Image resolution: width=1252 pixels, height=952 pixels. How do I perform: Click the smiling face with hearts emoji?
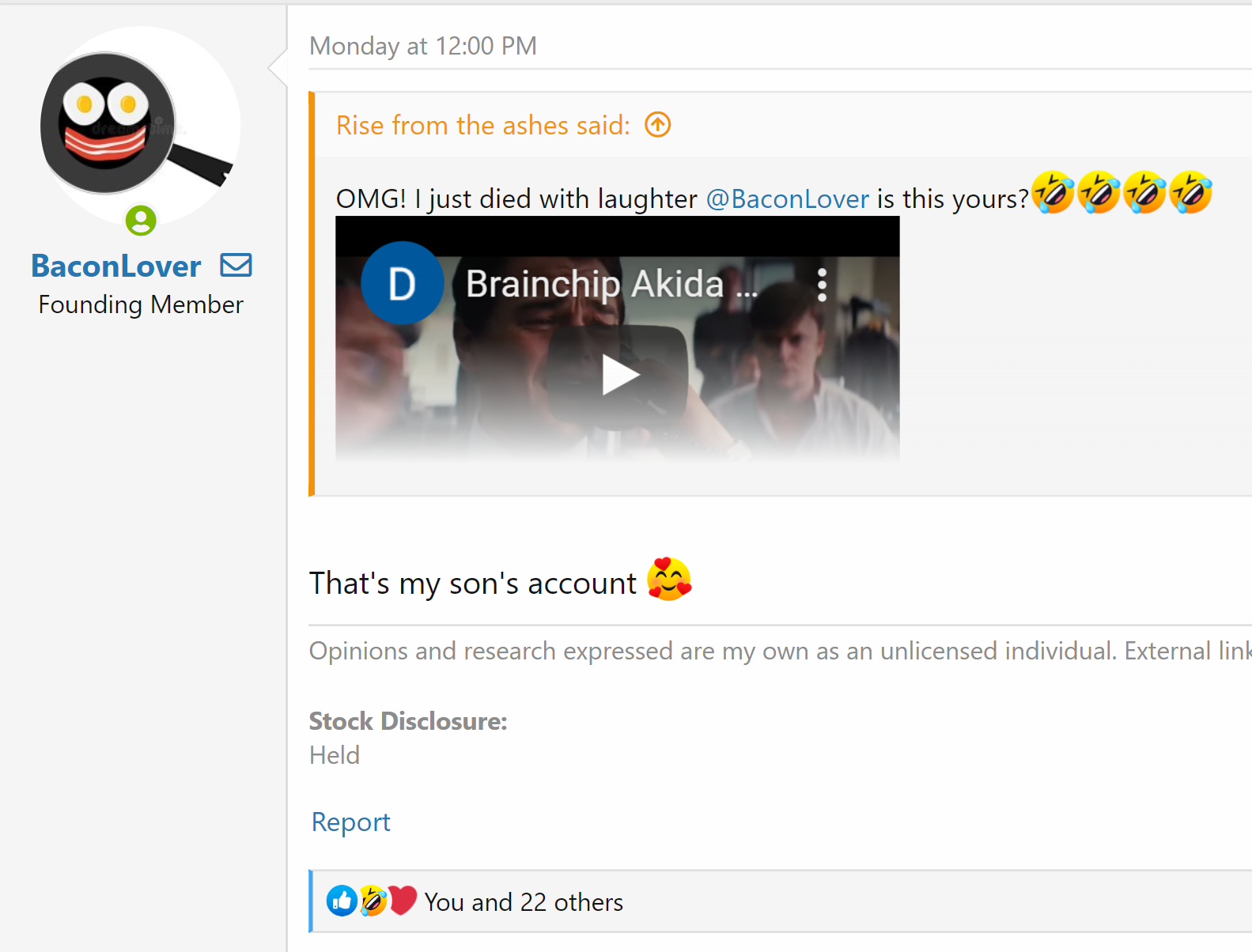coord(669,580)
